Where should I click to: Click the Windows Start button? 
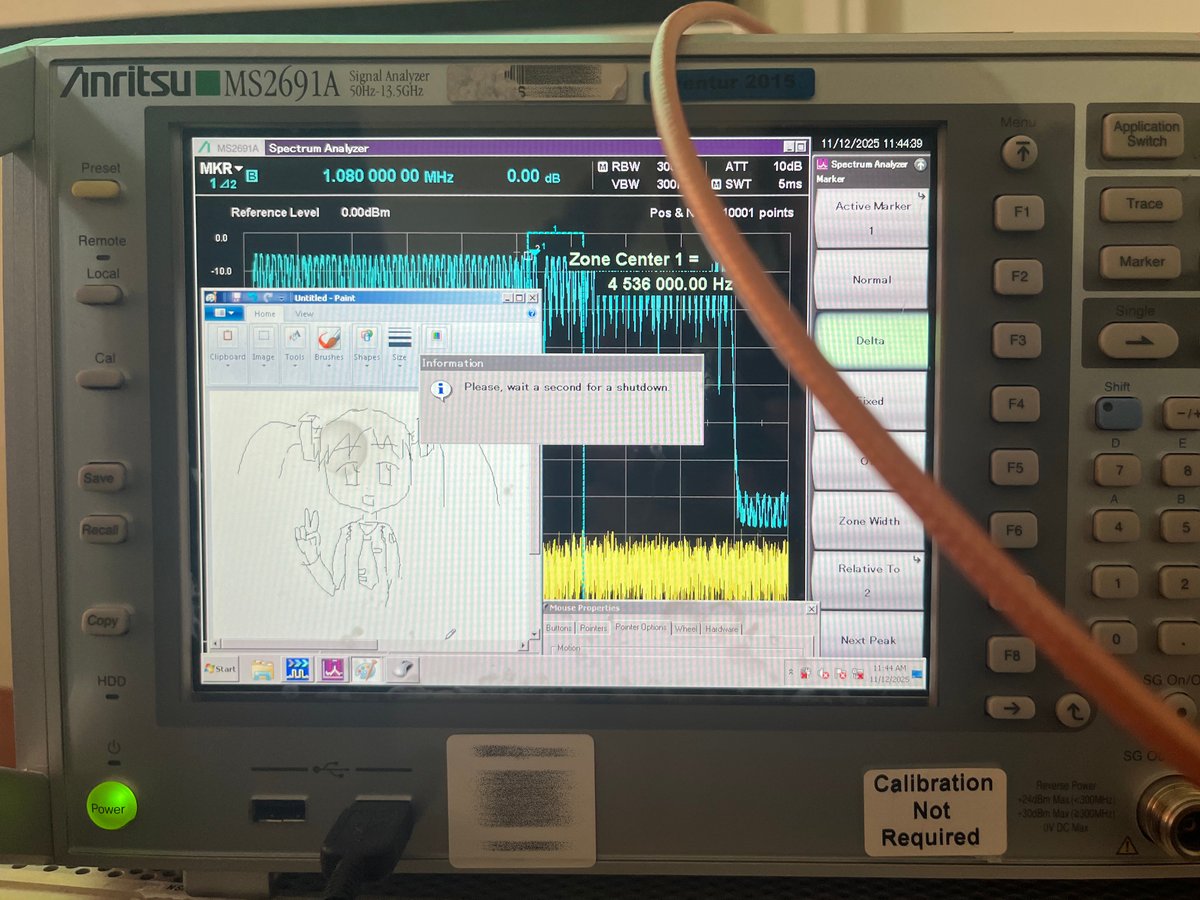pos(220,668)
